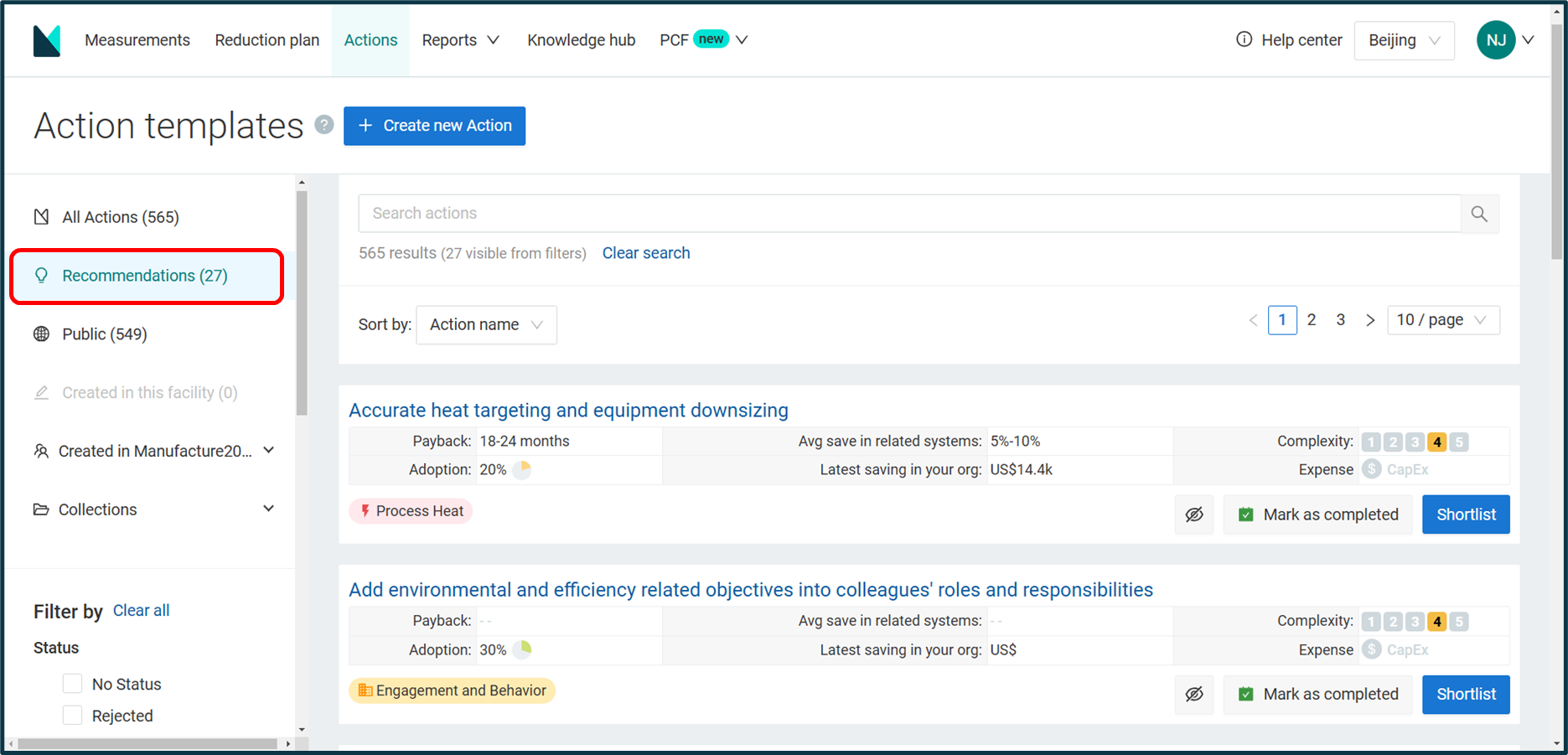This screenshot has width=1568, height=755.
Task: Open the Sort by Action name dropdown
Action: (x=486, y=325)
